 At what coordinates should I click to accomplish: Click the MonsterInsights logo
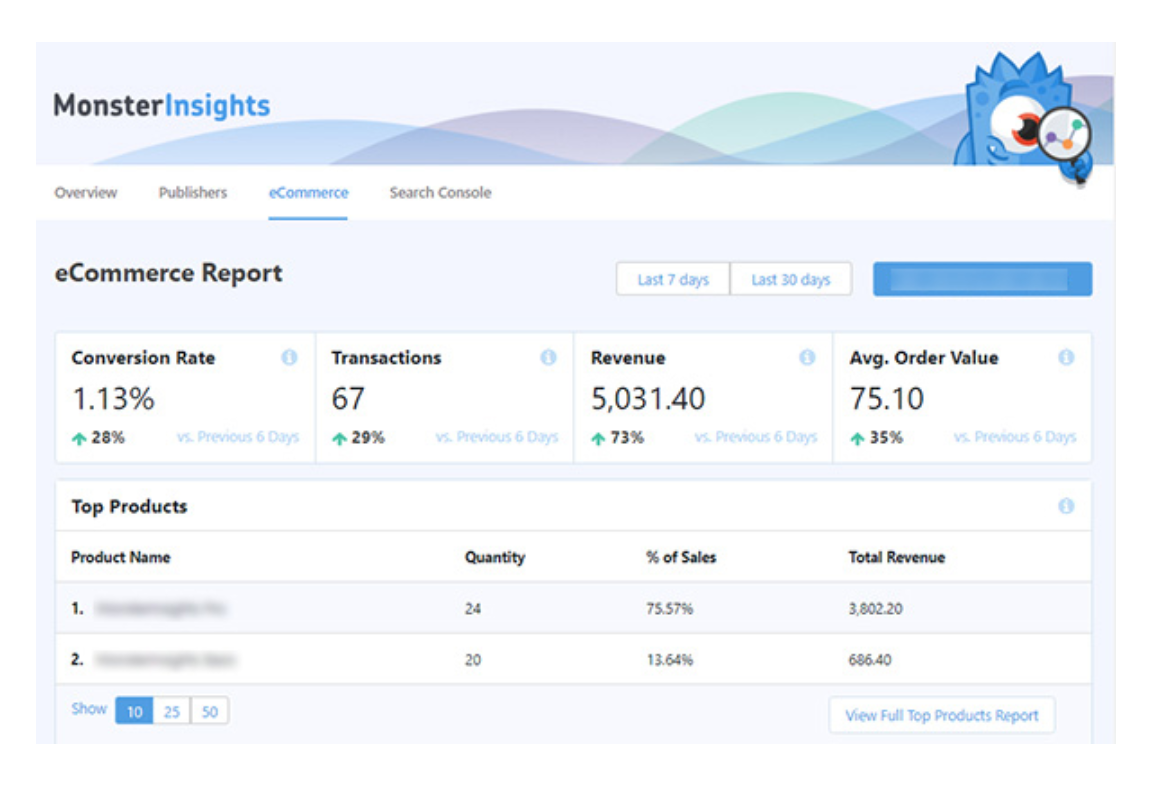coord(162,105)
